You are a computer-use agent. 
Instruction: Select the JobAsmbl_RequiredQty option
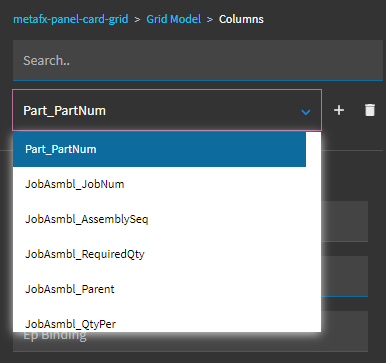coord(159,254)
